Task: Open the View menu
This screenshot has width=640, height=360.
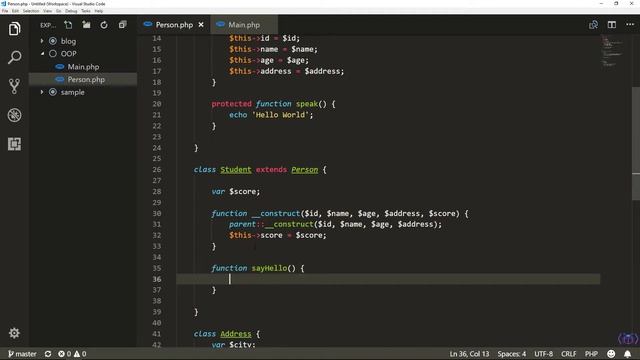Action: 47,11
